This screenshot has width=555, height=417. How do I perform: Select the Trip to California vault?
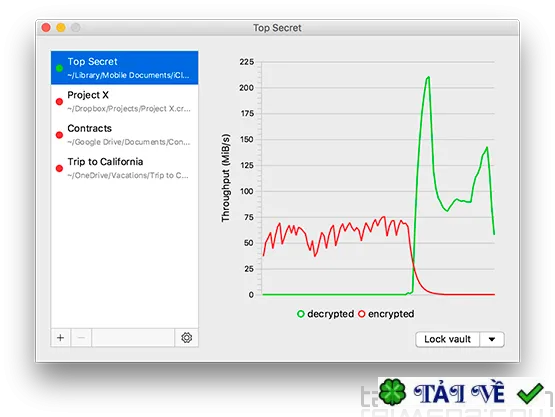(x=125, y=168)
